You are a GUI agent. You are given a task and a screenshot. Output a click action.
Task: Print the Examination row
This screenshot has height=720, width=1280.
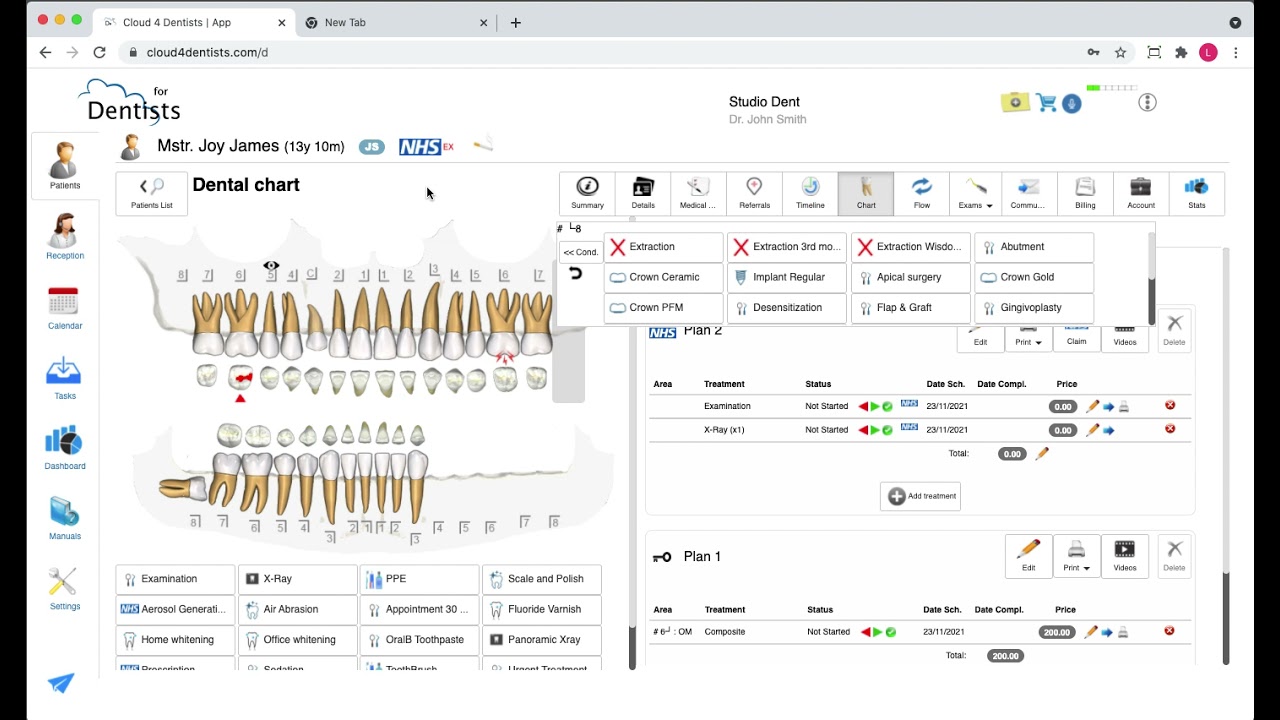(1124, 407)
